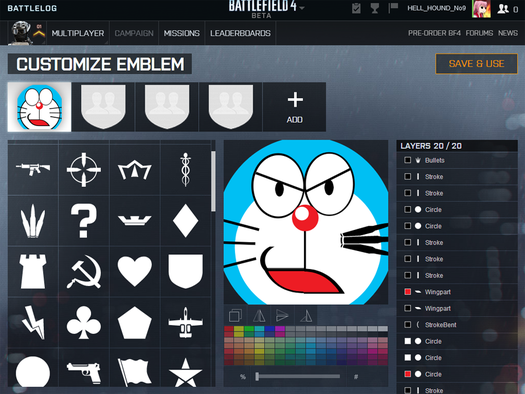Select the Wingpart layer with black swatch
The width and height of the screenshot is (525, 394).
click(457, 308)
